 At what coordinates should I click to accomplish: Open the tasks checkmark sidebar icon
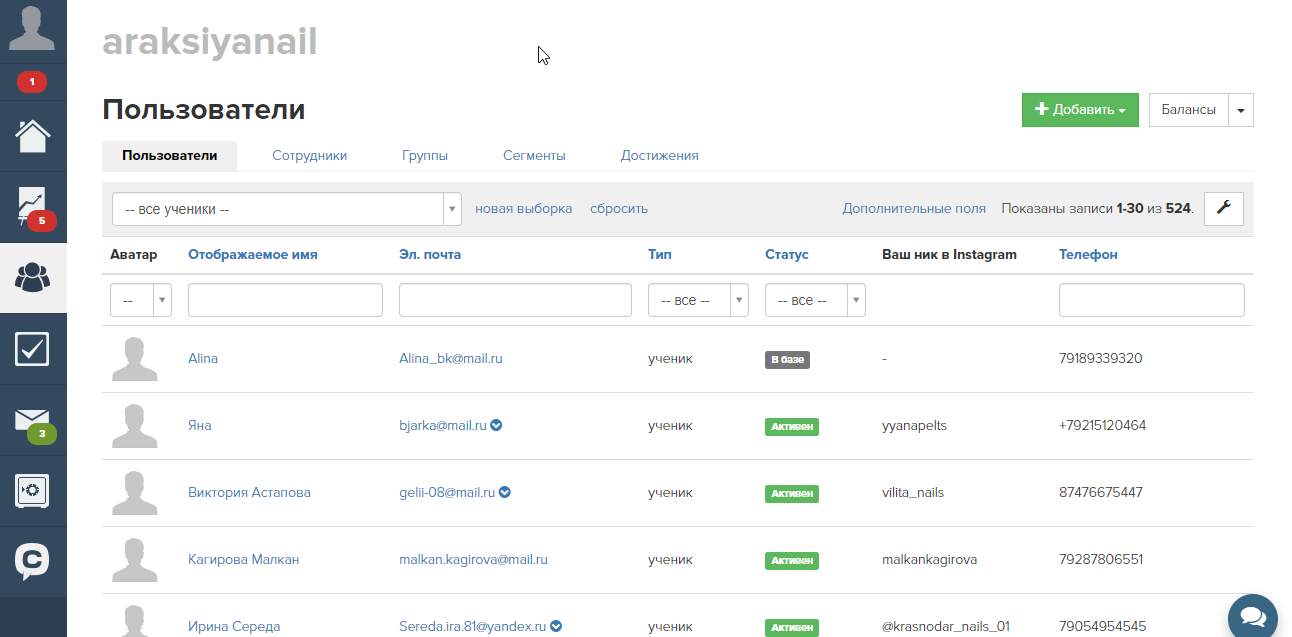33,349
